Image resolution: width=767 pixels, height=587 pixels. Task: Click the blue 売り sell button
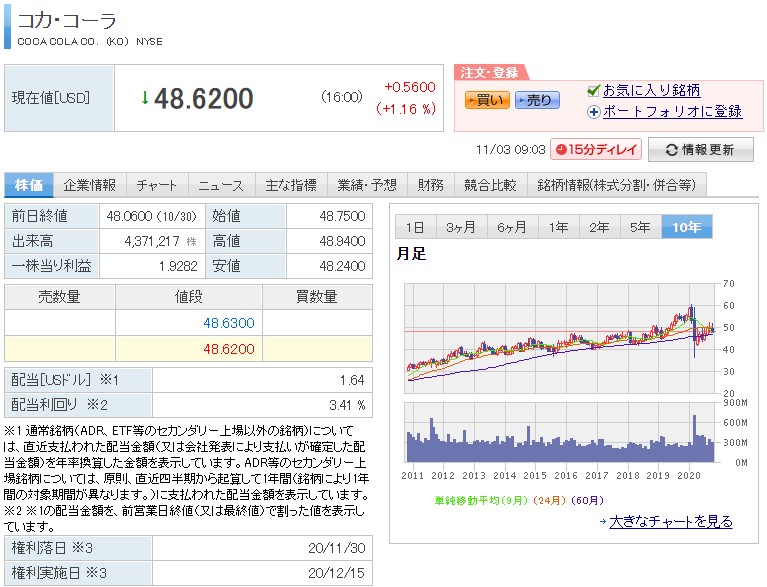click(x=537, y=100)
